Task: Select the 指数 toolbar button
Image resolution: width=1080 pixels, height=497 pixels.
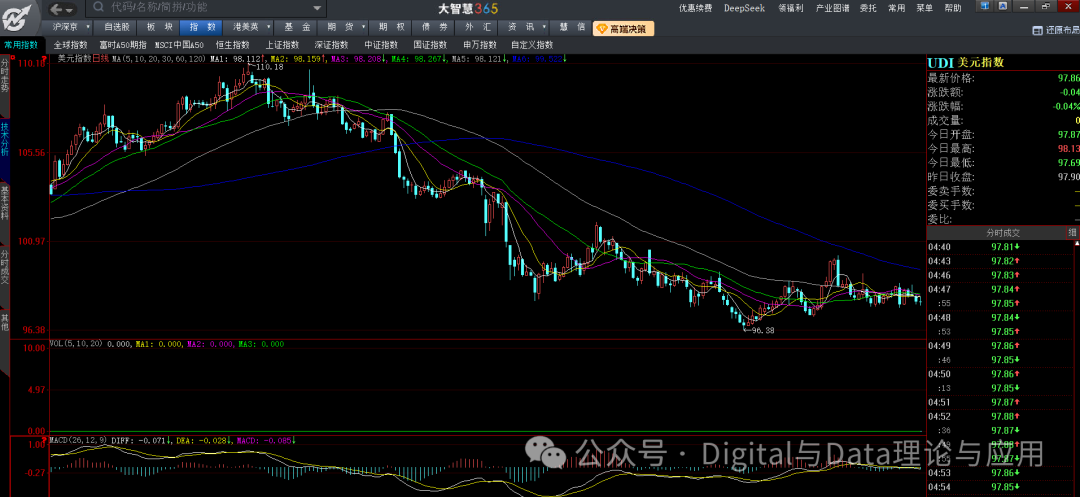Action: coord(202,28)
